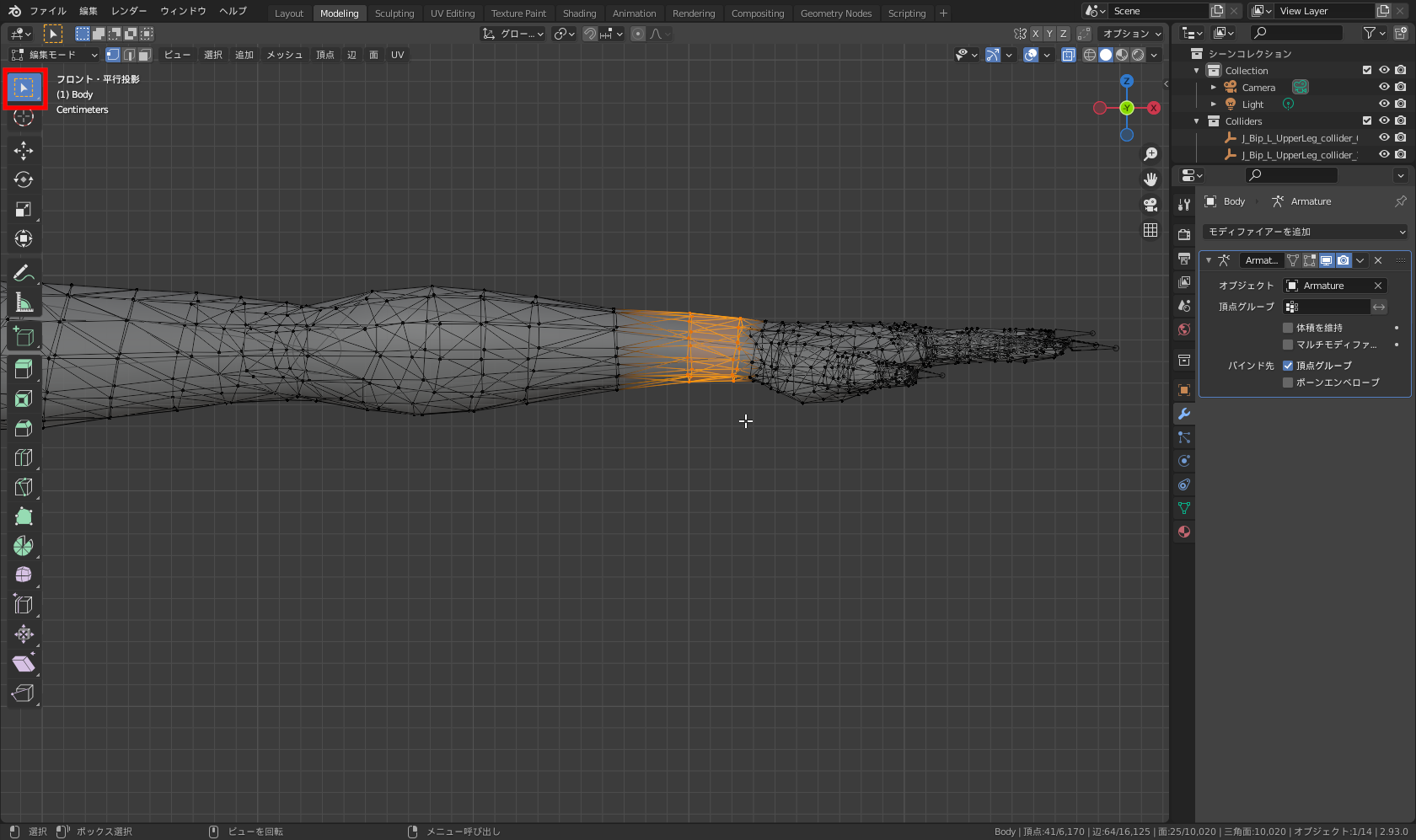
Task: Click the pan view hand icon
Action: (1150, 179)
